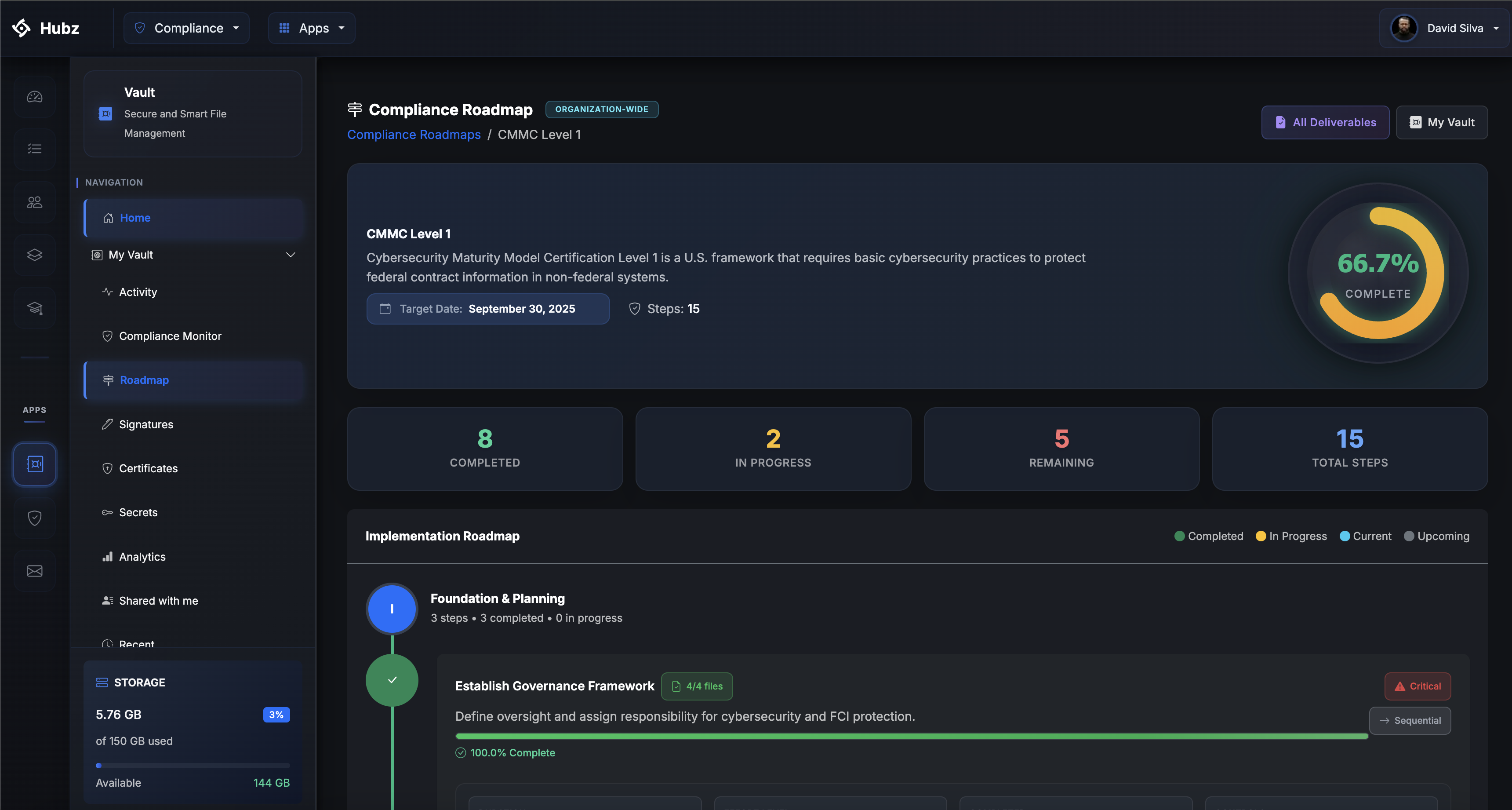Toggle the In Progress legend filter

click(x=1291, y=536)
